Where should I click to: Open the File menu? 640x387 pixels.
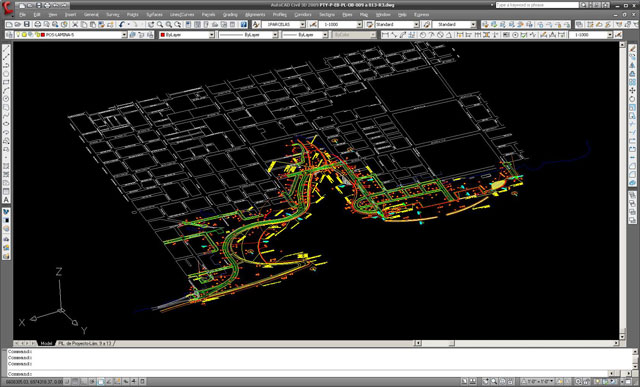click(22, 15)
